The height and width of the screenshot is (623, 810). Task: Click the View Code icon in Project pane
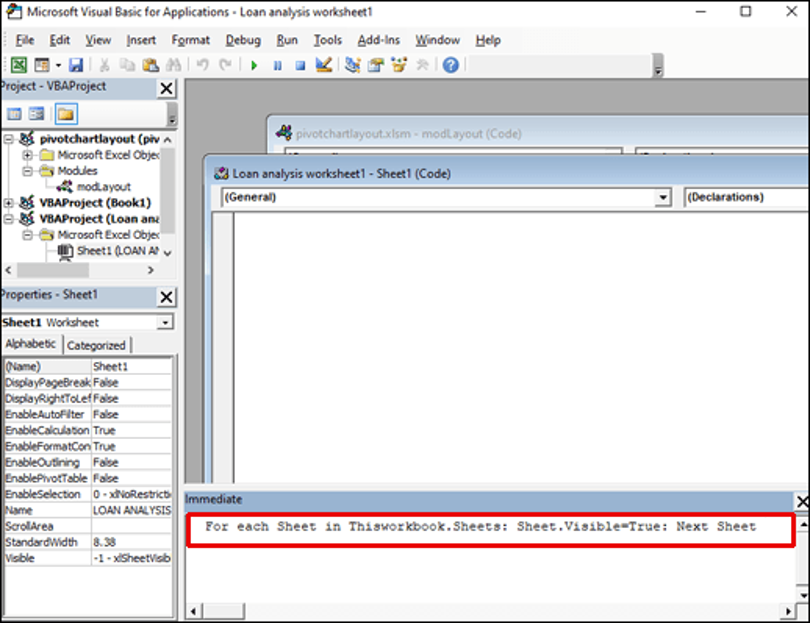pyautogui.click(x=14, y=114)
